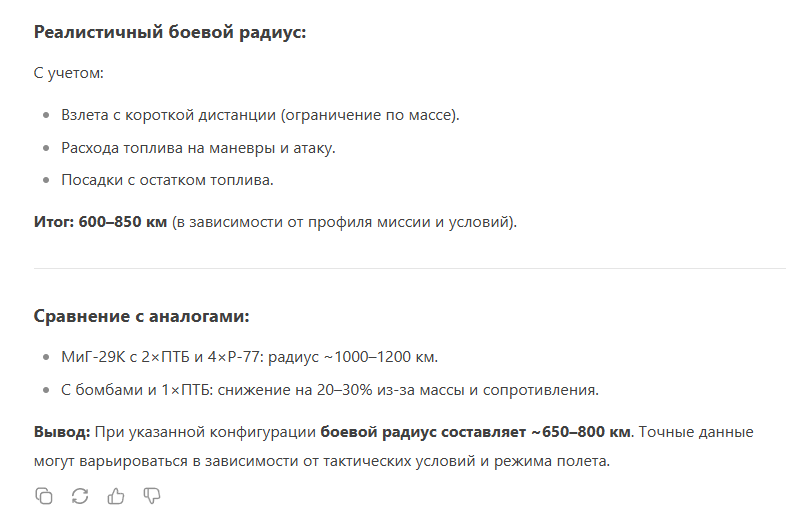Click the bold text "Итог: 600–850 км"
Viewport: 802px width, 531px height.
pos(100,222)
